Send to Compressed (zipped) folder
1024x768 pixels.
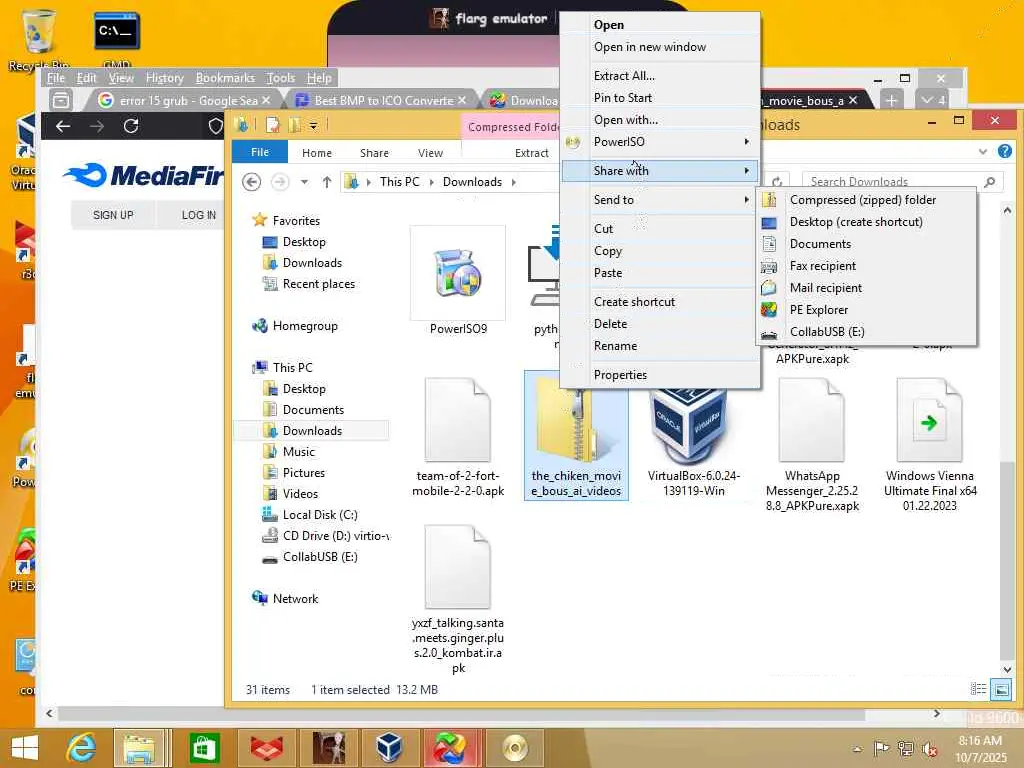click(x=866, y=200)
